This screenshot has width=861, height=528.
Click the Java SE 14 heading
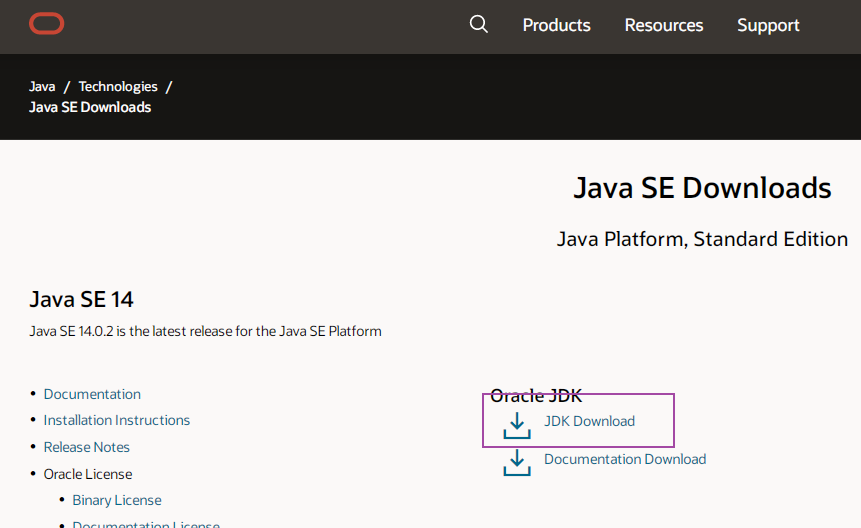coord(82,299)
